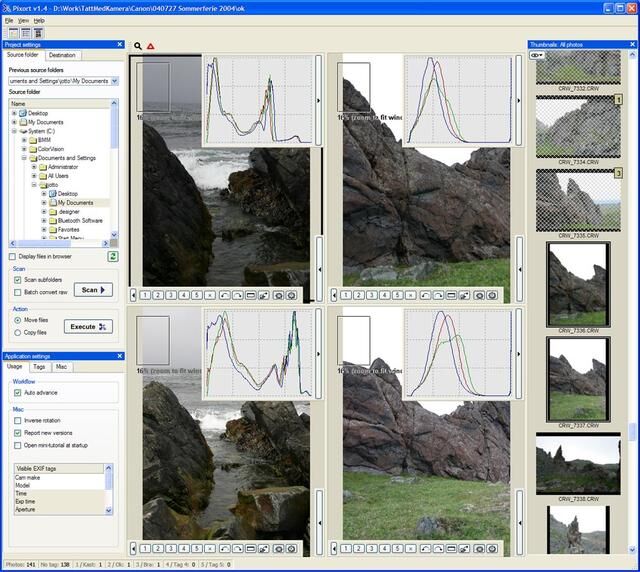Viewport: 640px width, 572px height.
Task: Click the third icon in the main toolbar
Action: tap(38, 32)
